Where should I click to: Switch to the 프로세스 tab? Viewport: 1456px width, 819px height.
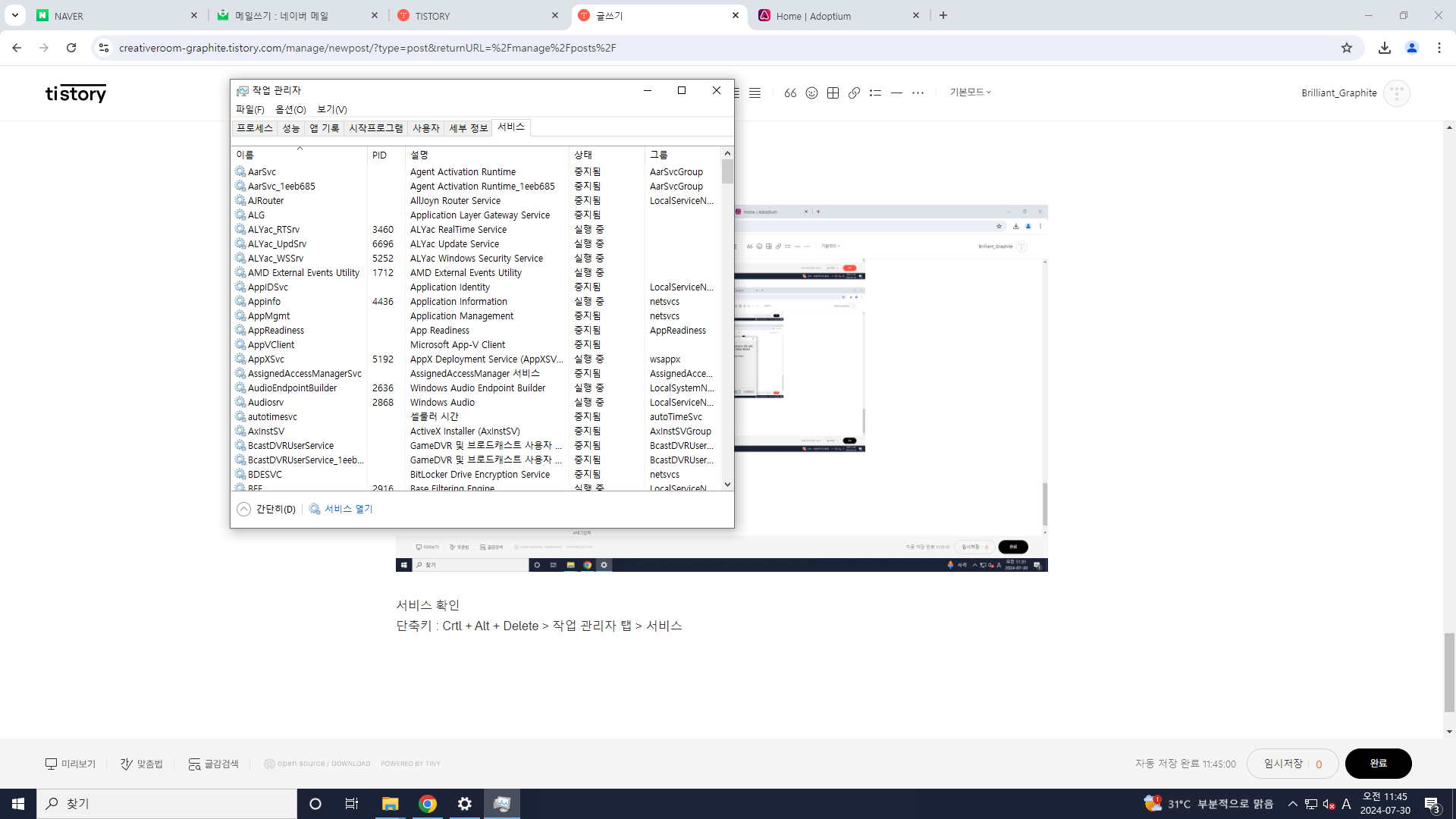(254, 128)
